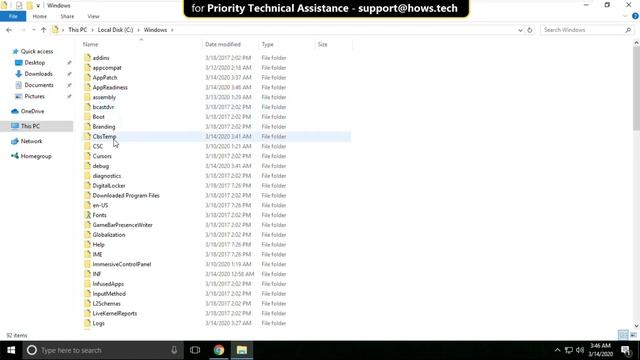Open the View ribbon tab

click(93, 16)
